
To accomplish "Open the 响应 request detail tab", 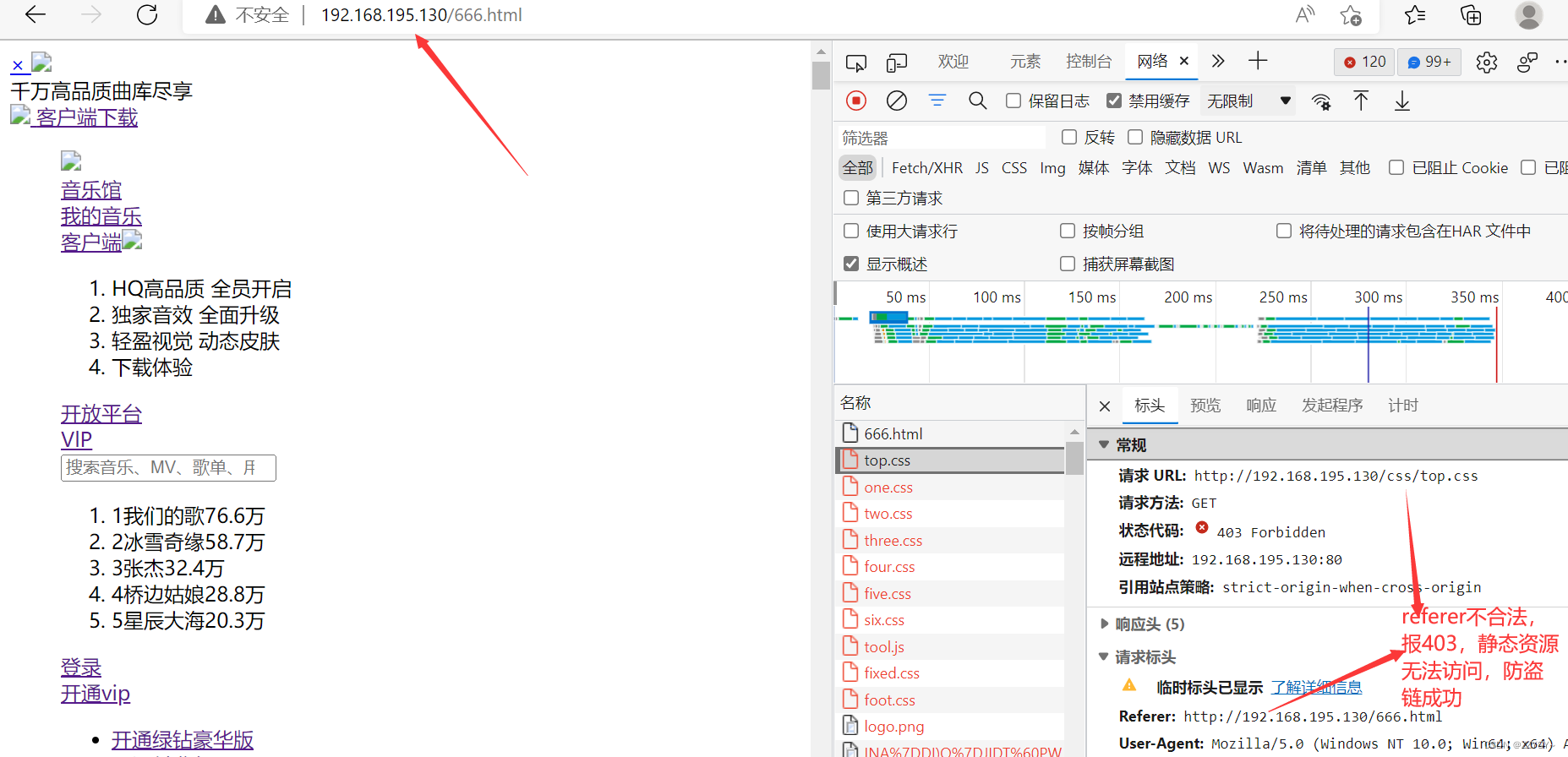I will [1261, 406].
